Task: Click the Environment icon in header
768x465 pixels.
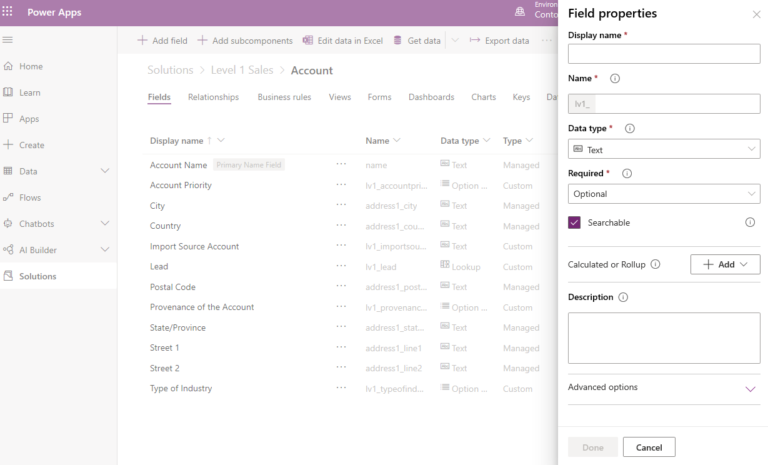Action: click(520, 11)
